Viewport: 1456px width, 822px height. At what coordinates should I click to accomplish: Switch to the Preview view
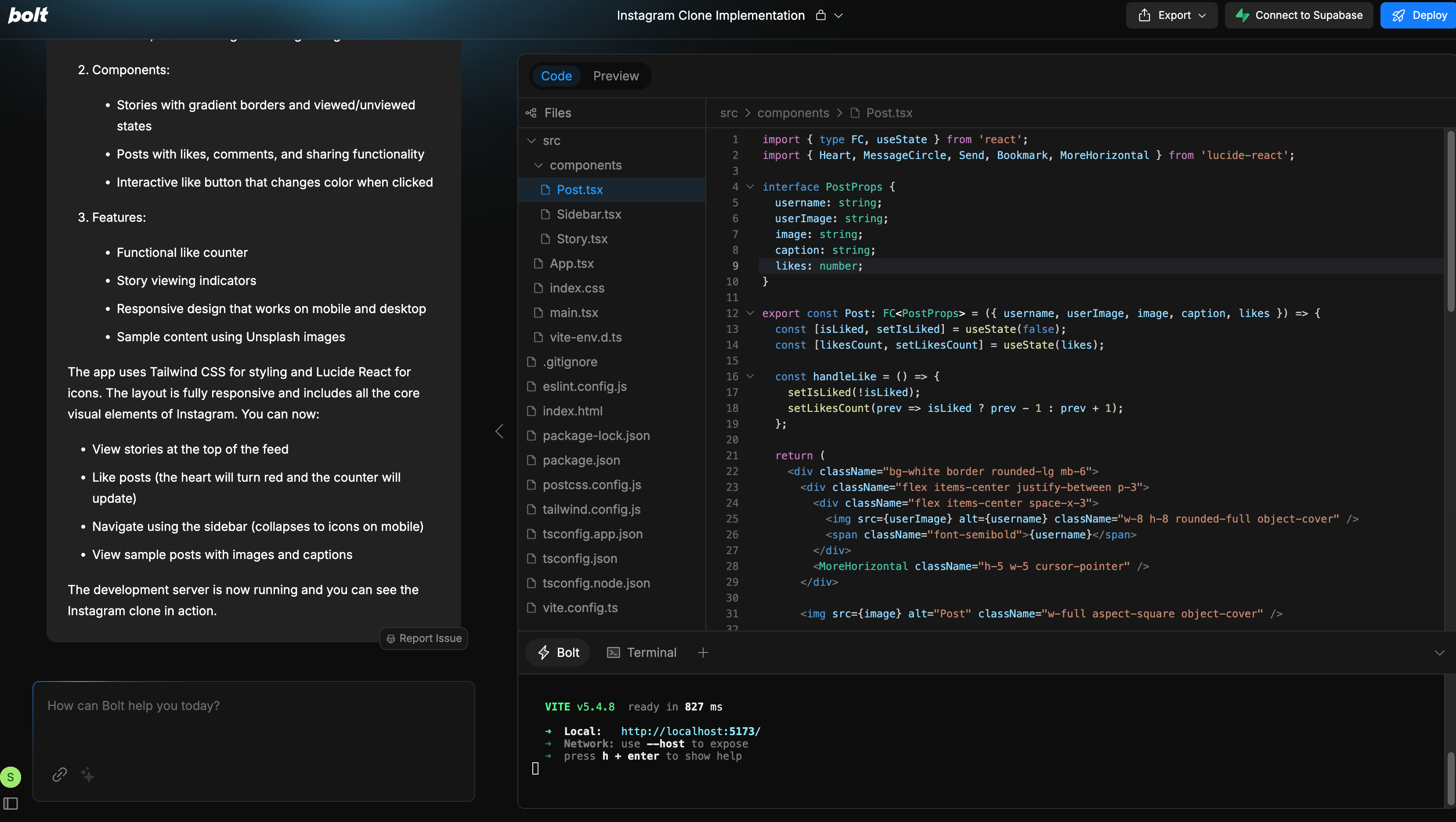tap(615, 76)
